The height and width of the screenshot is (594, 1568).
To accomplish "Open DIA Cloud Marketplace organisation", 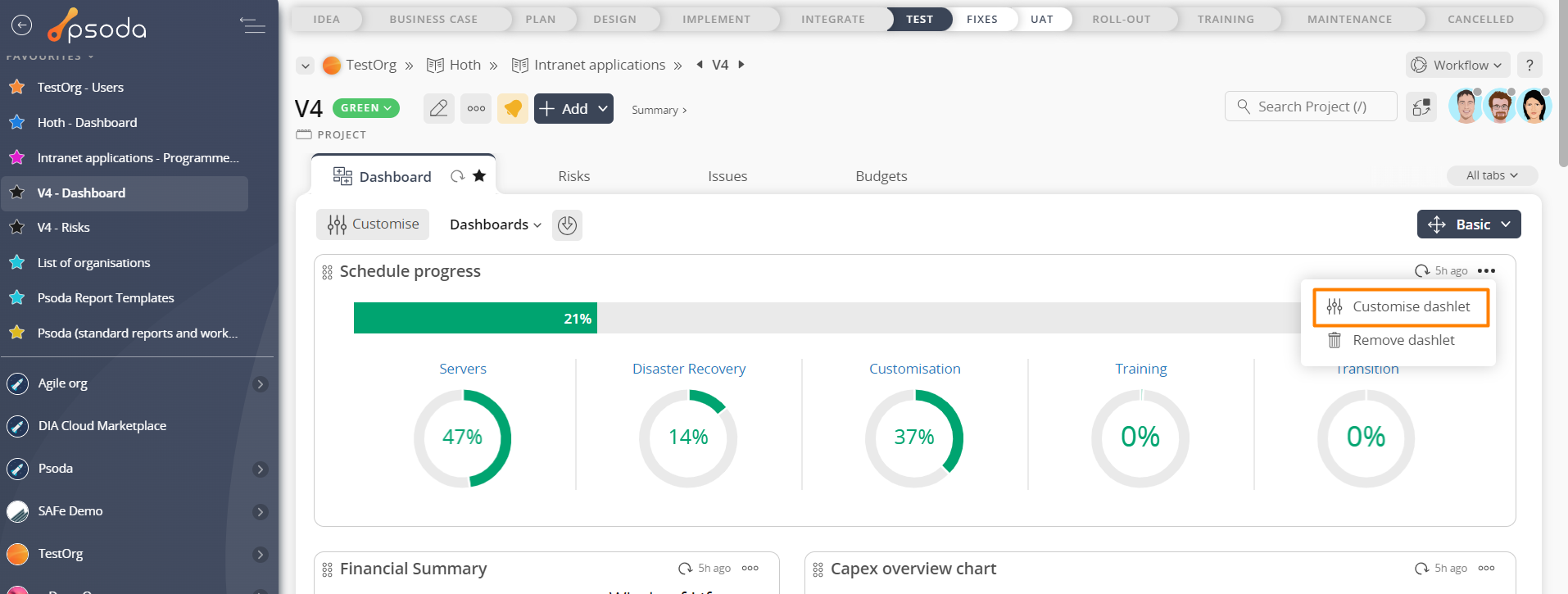I will coord(102,426).
